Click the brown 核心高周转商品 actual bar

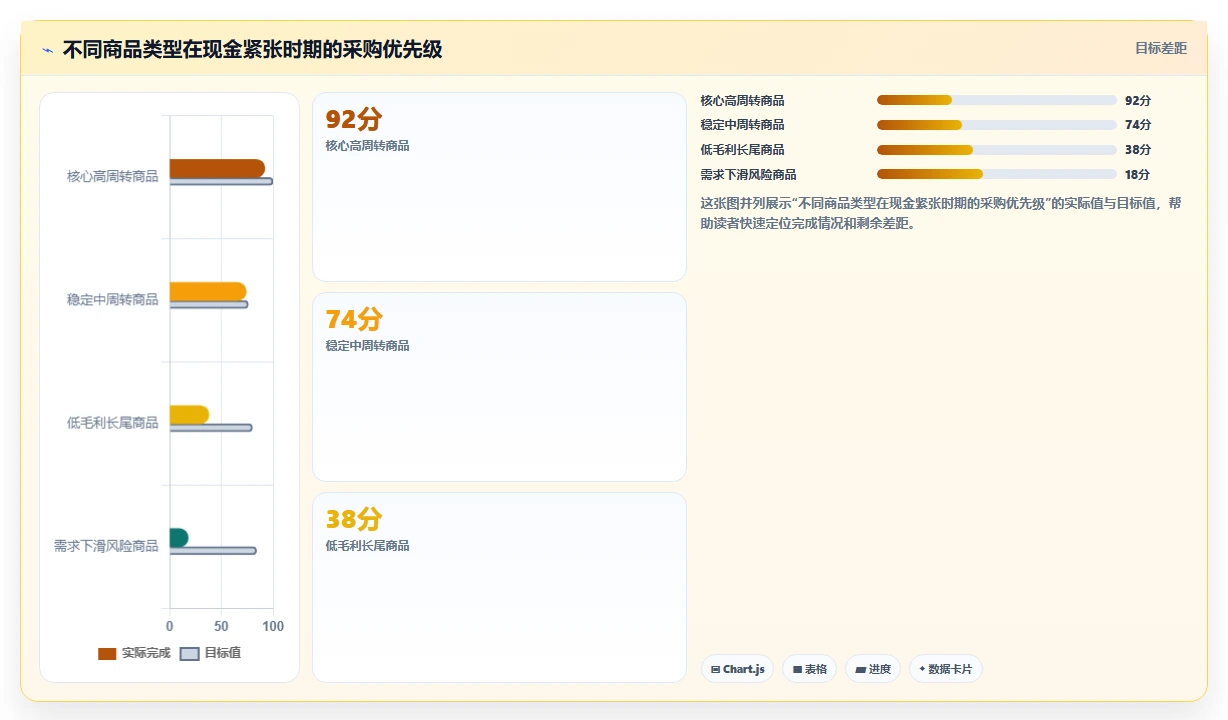[217, 169]
